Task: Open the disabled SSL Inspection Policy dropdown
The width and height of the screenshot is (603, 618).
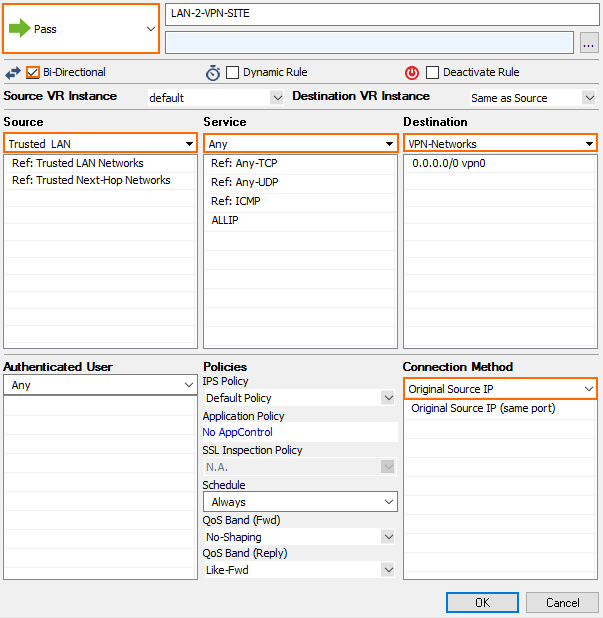Action: (300, 467)
